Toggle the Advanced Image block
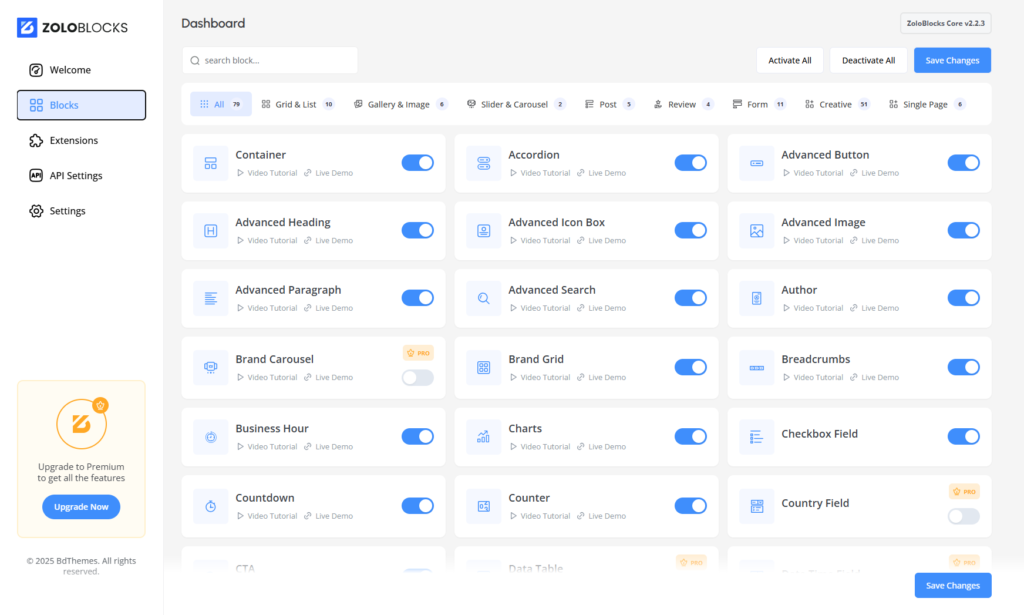The image size is (1024, 615). [x=963, y=230]
